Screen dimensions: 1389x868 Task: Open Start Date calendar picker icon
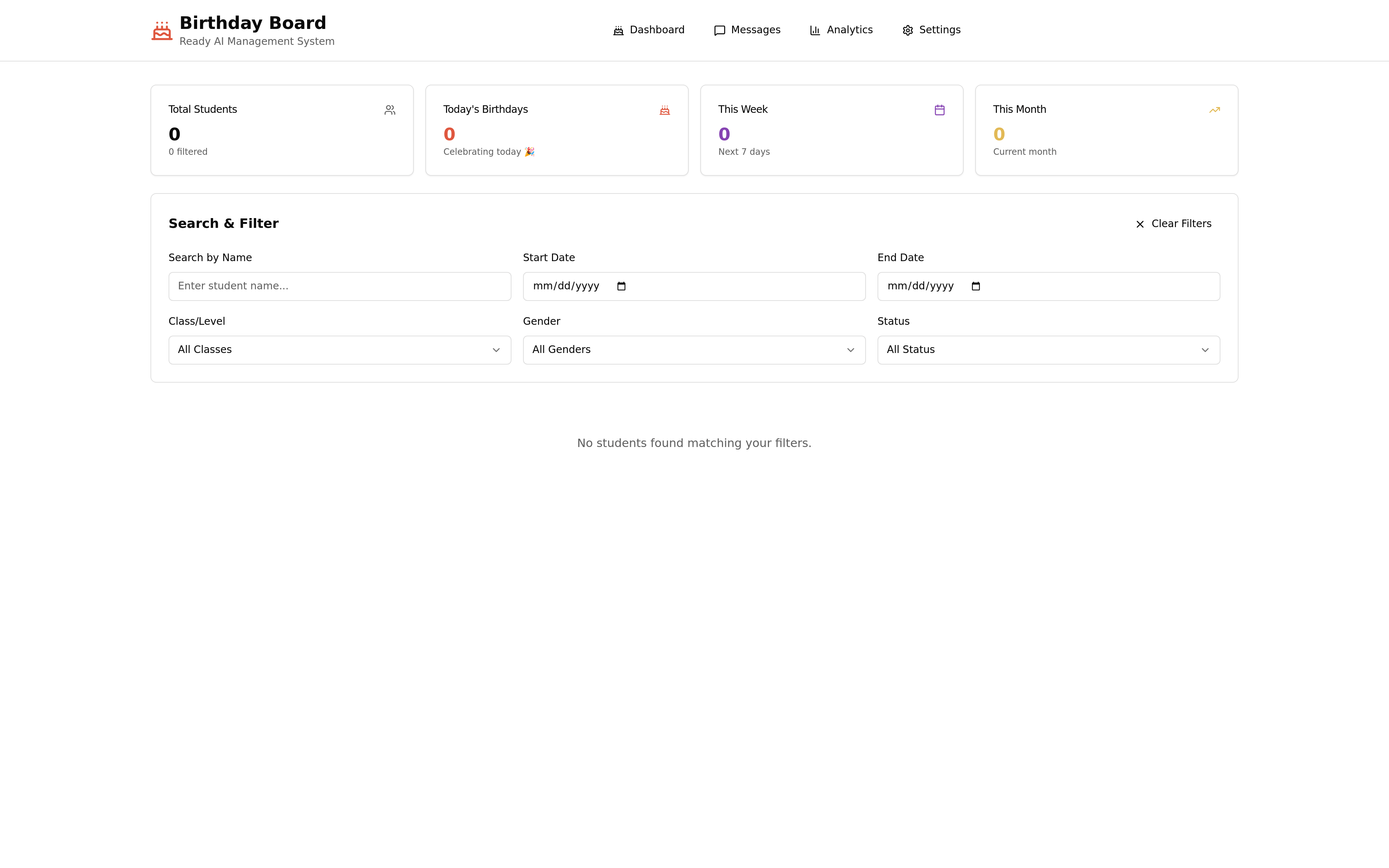click(621, 286)
